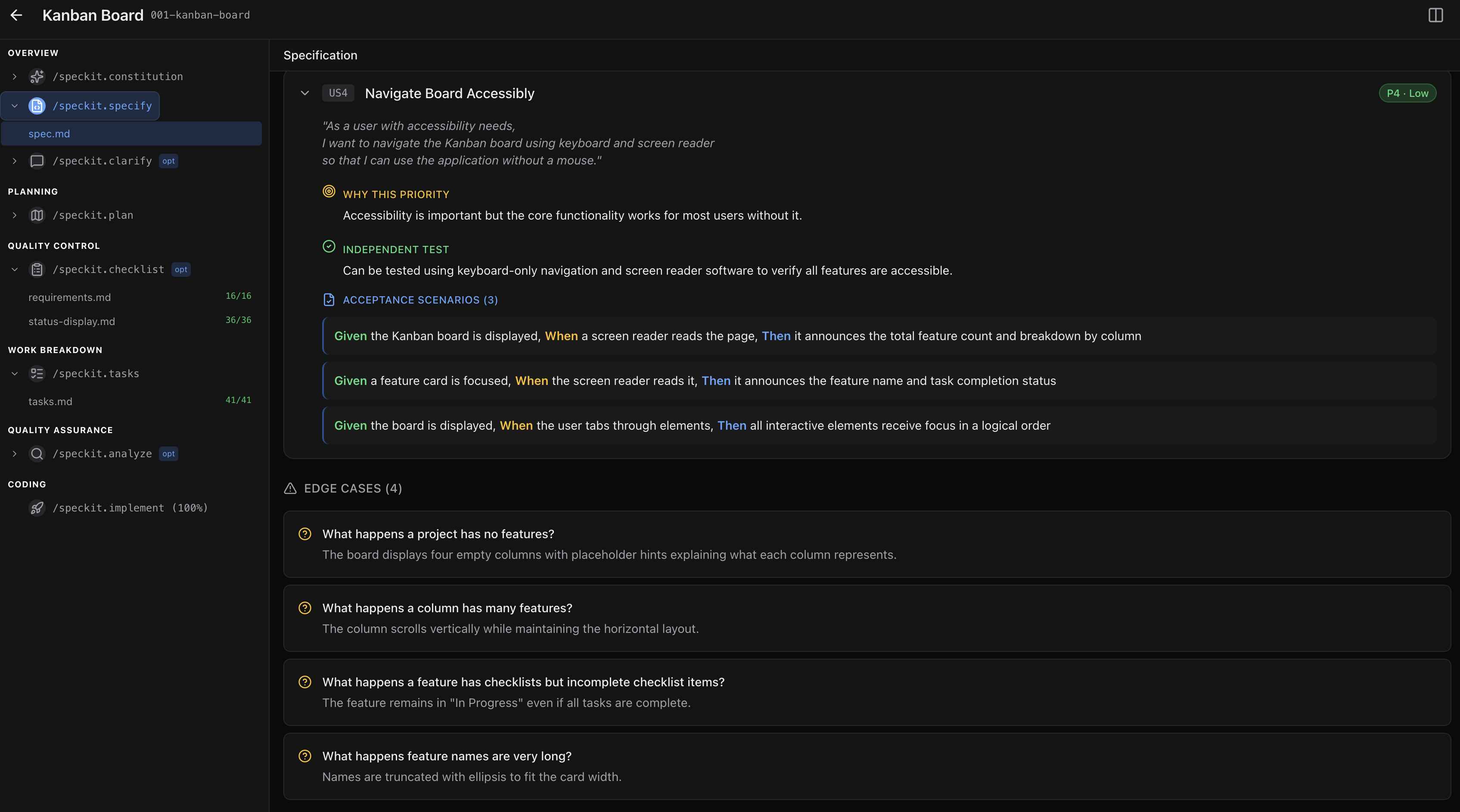Collapse the /speckit.tasks section
The image size is (1460, 812).
[14, 373]
